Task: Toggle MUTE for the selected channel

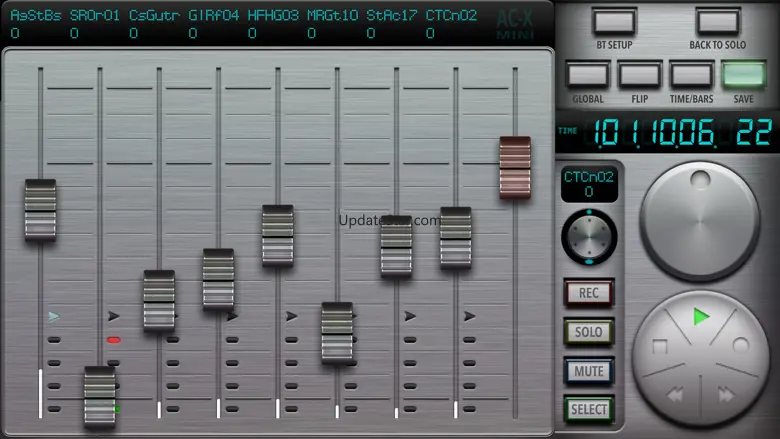Action: [588, 371]
